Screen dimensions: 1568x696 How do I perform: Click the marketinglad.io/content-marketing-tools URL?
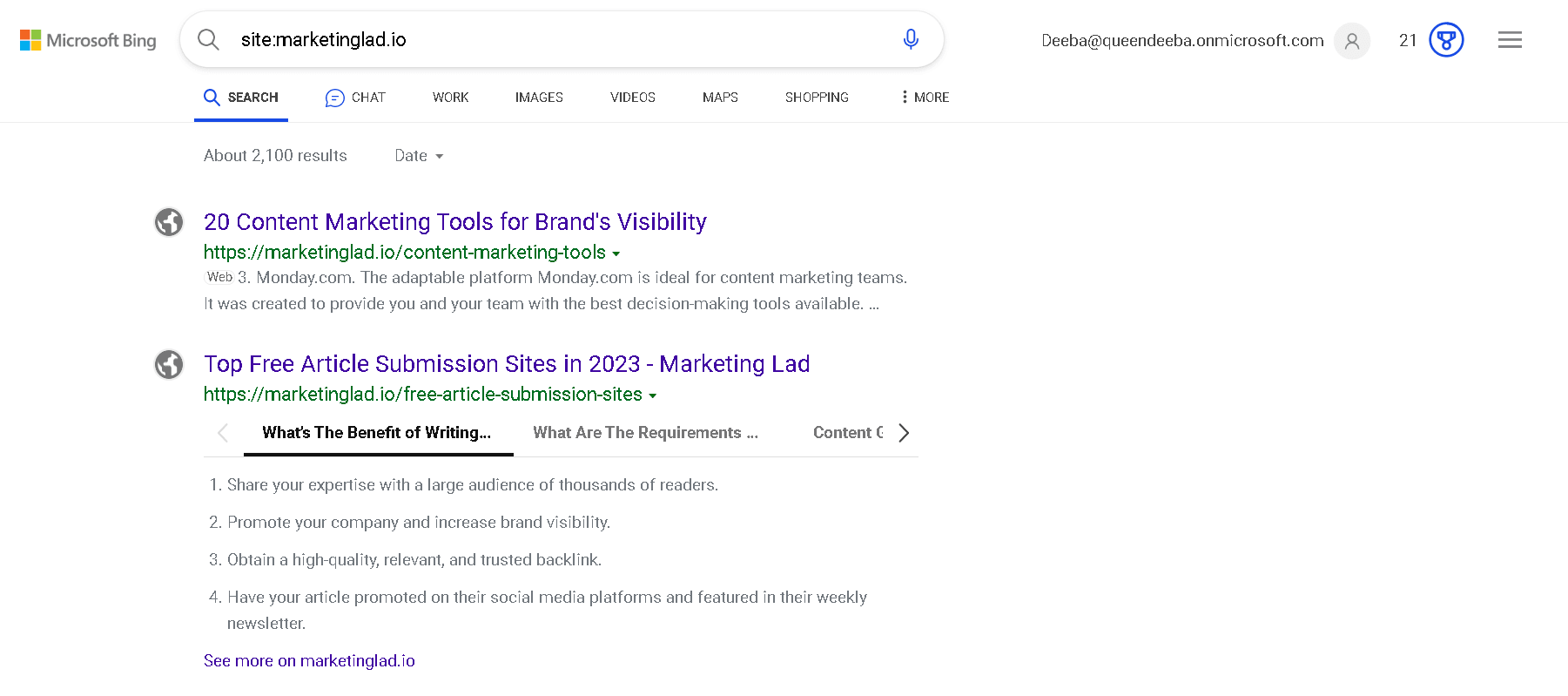pyautogui.click(x=405, y=253)
